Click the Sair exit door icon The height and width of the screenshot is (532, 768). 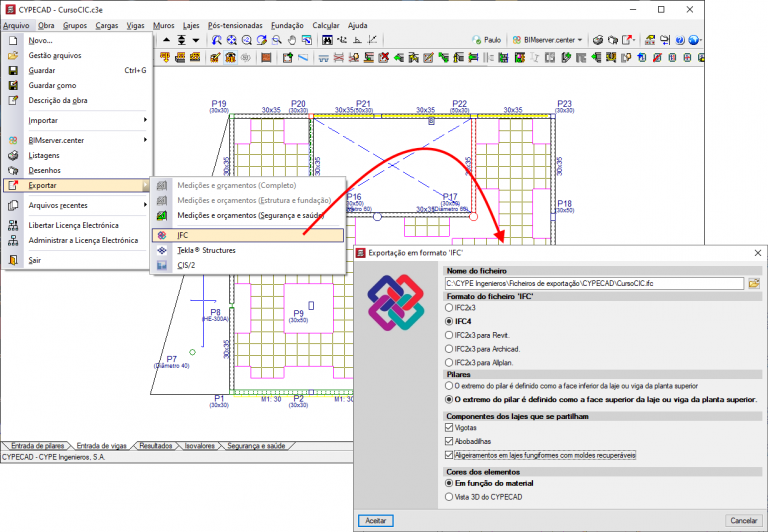click(13, 260)
